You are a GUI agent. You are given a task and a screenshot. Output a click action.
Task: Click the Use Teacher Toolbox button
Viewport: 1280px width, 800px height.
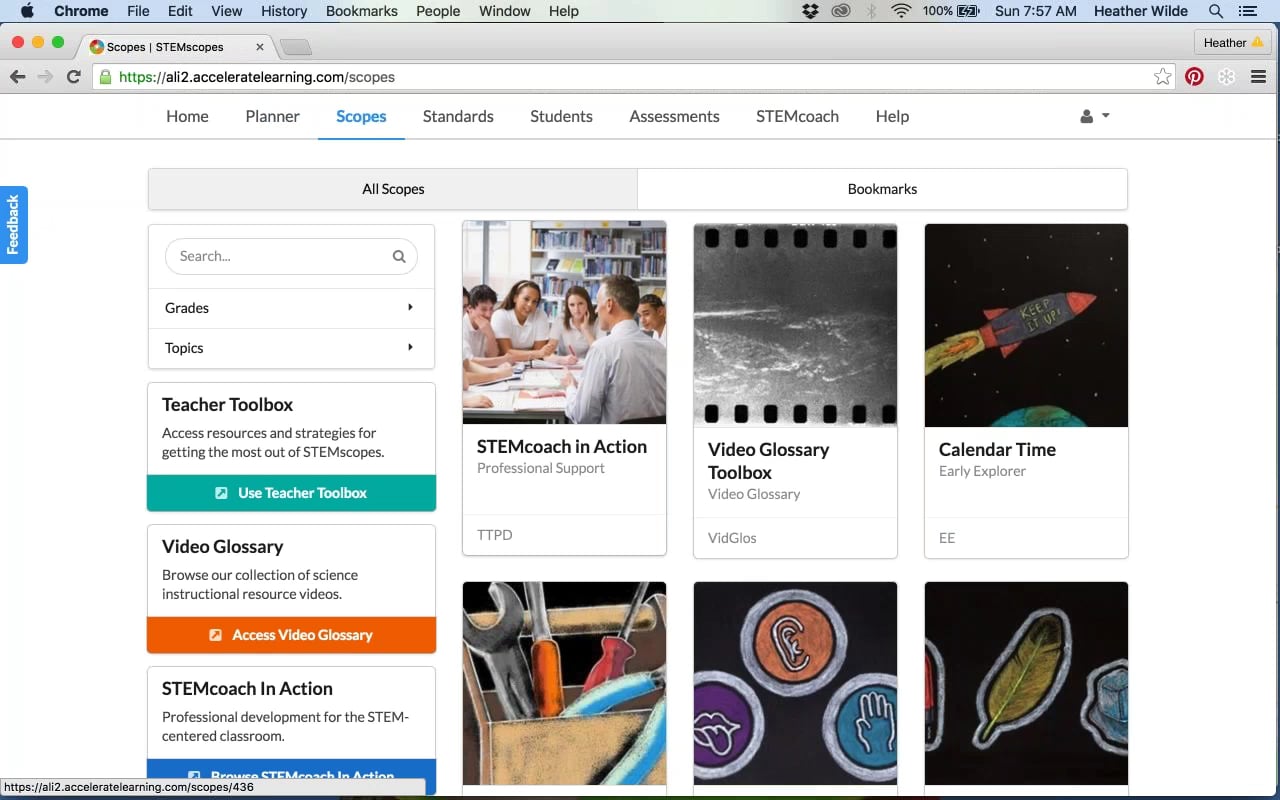(291, 493)
